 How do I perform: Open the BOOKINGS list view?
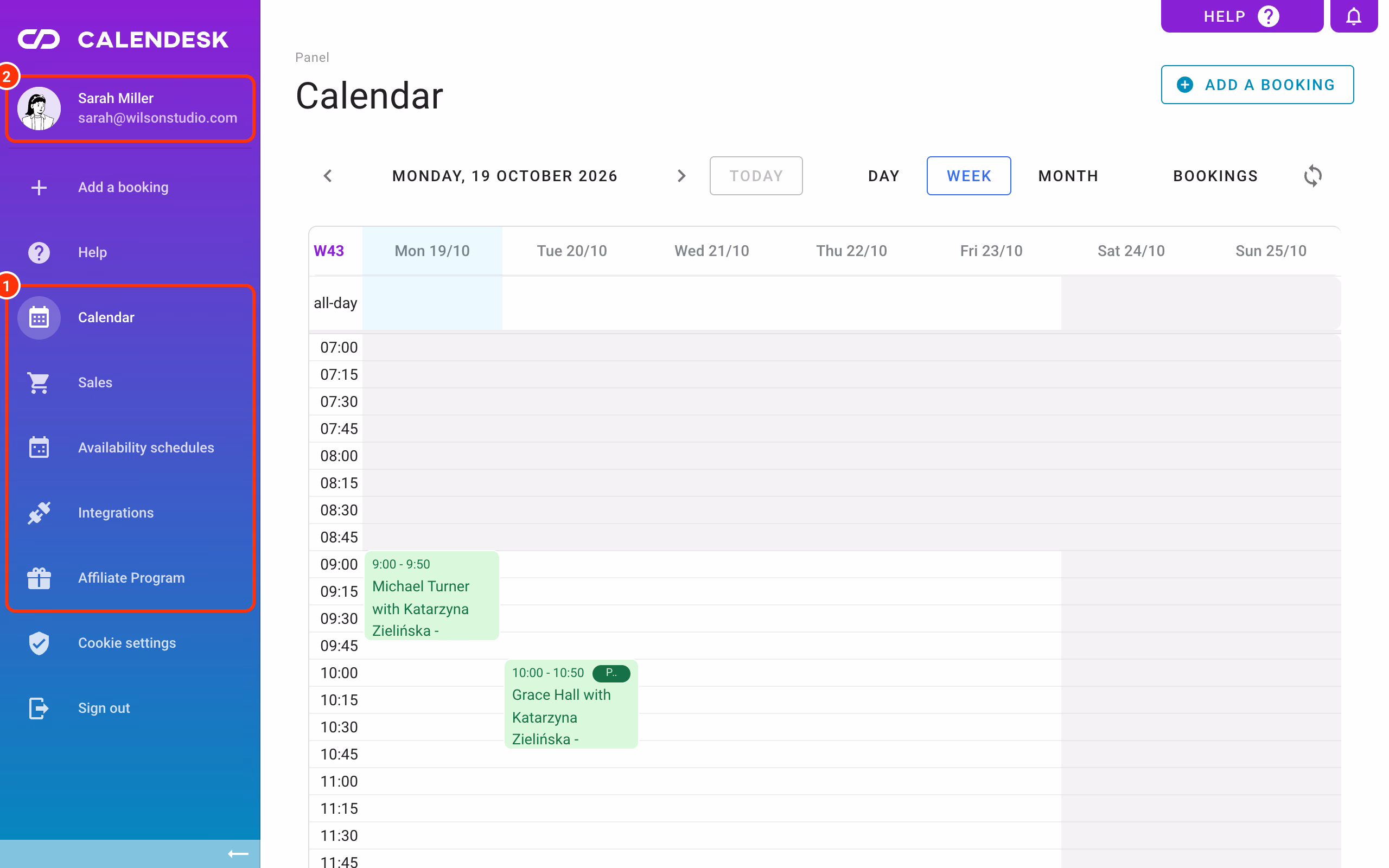point(1215,176)
